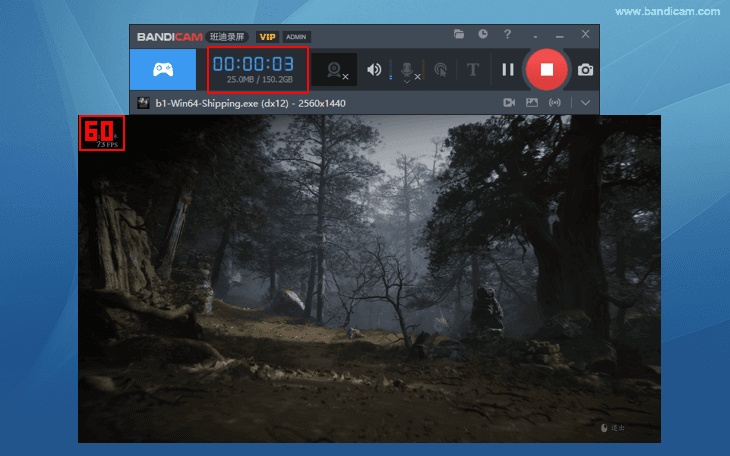Open help with the question mark icon

coord(508,34)
